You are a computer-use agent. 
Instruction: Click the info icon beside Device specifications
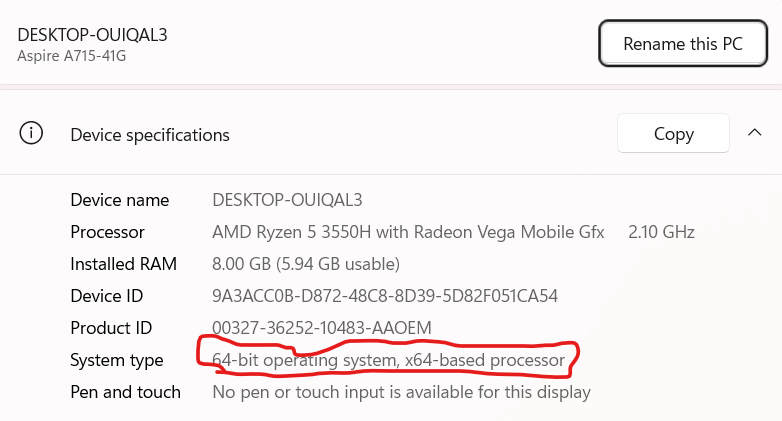(32, 134)
